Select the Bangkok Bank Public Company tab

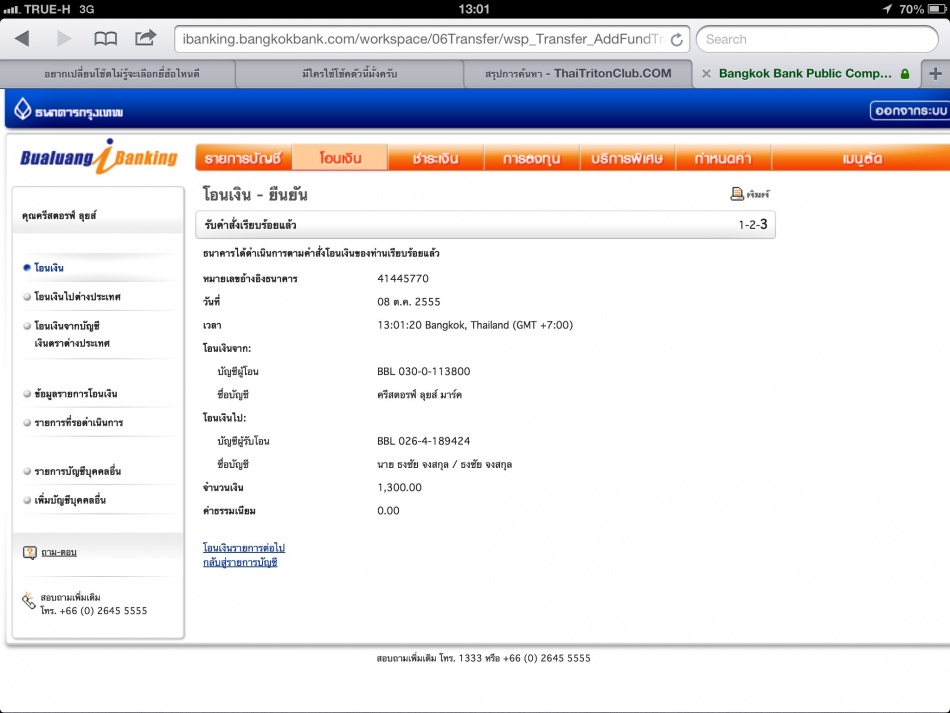[805, 74]
